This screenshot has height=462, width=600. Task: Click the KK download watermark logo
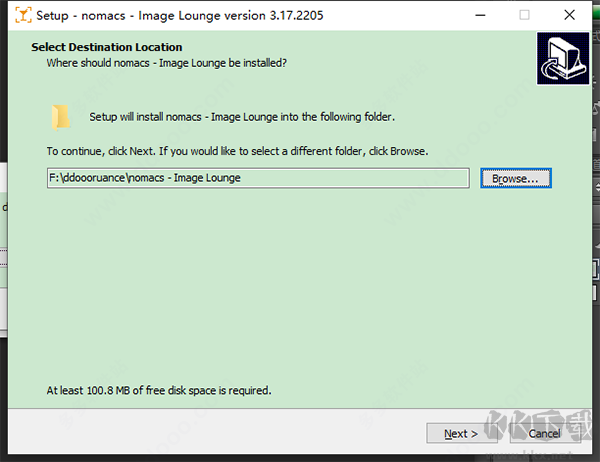coord(539,425)
